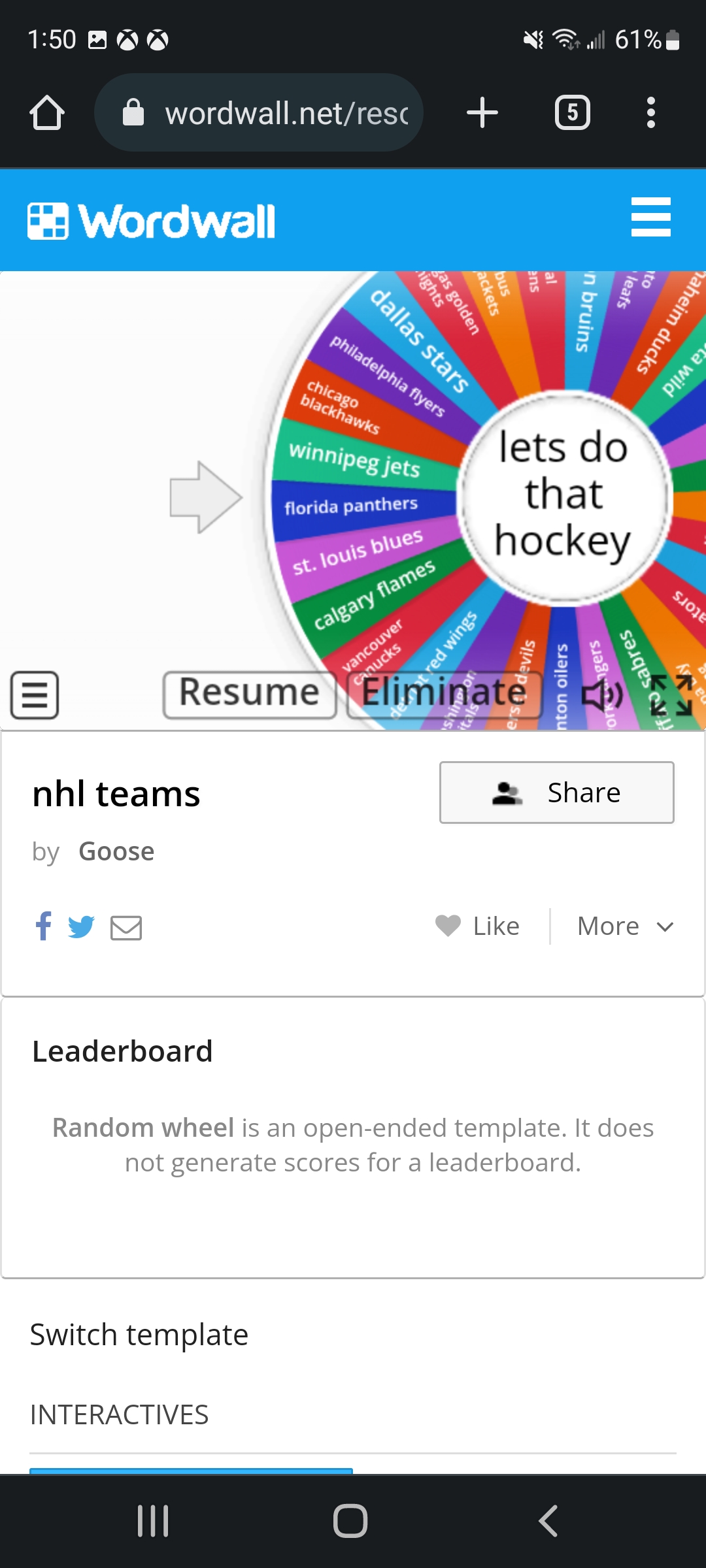Open the browser three-dot menu

pos(650,113)
